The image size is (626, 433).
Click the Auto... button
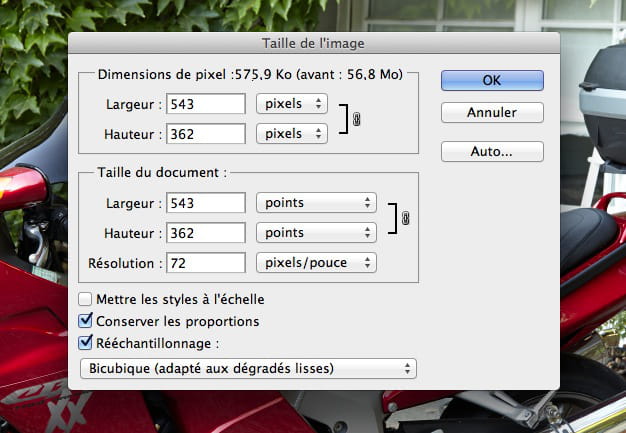pyautogui.click(x=492, y=152)
